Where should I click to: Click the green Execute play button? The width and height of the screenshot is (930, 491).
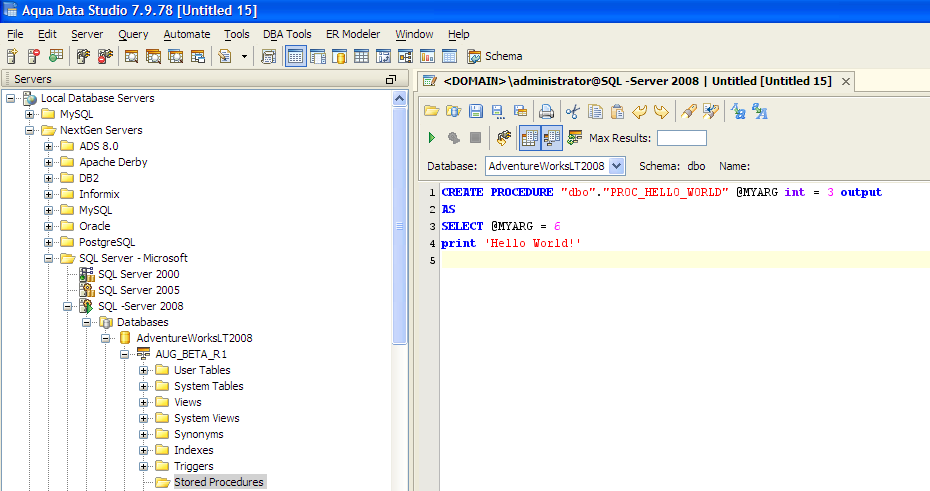tap(432, 138)
